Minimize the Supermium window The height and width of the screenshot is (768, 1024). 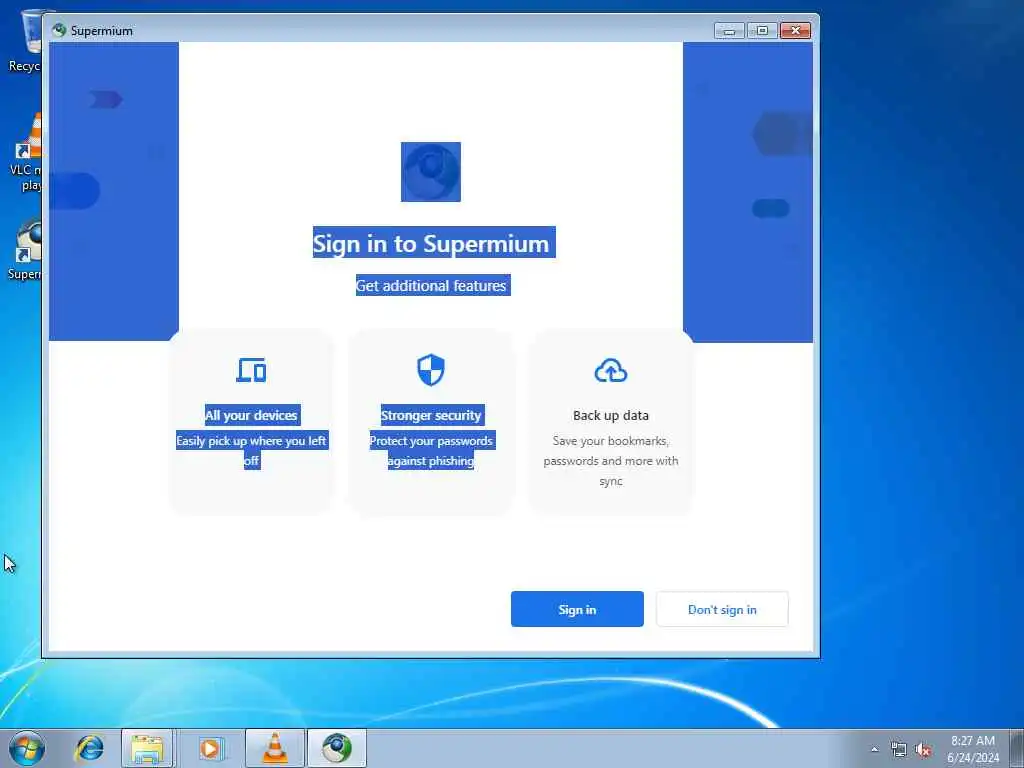729,30
